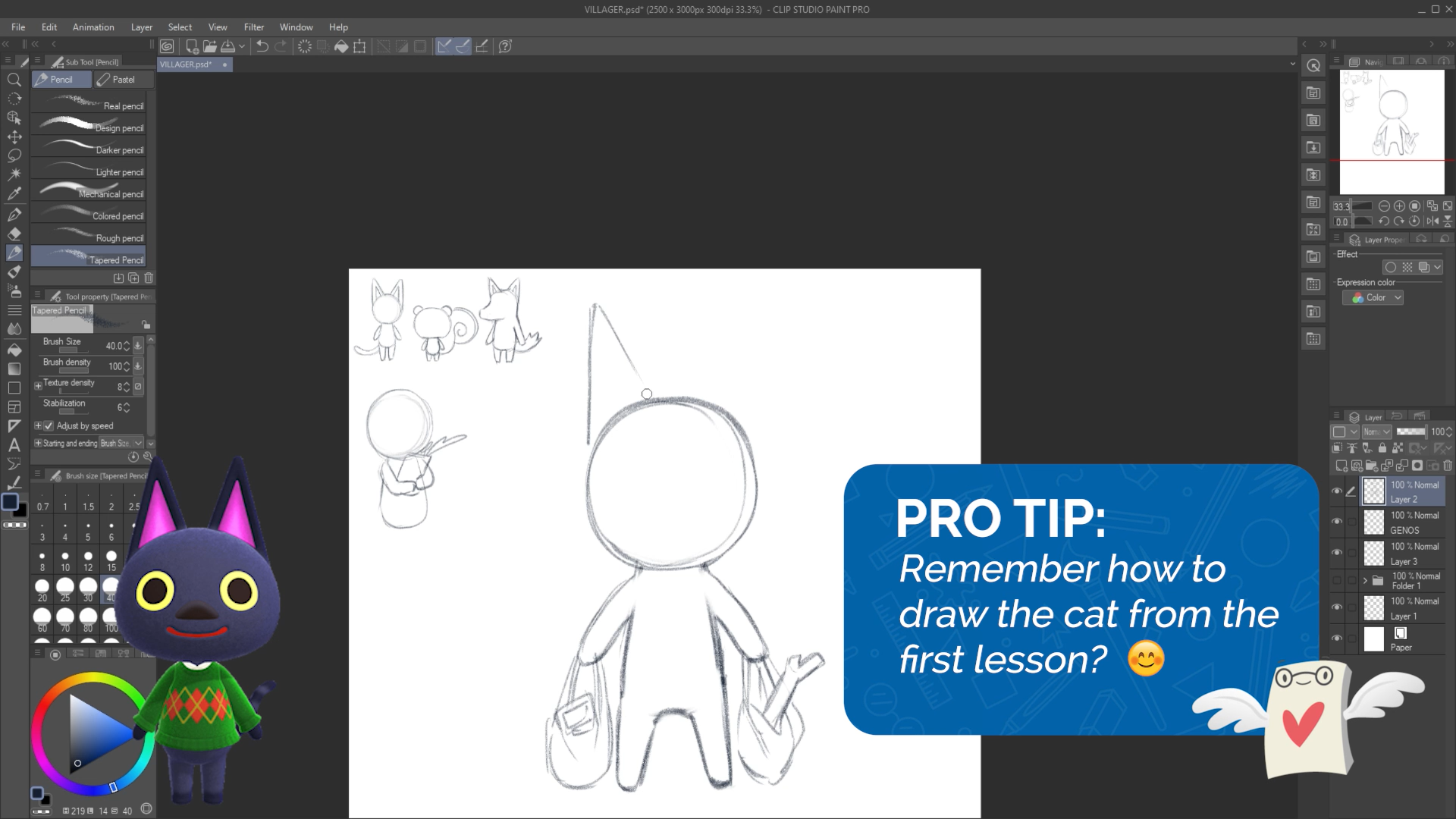Click Delete layer trash icon
This screenshot has height=819, width=1456.
pos(1448,466)
